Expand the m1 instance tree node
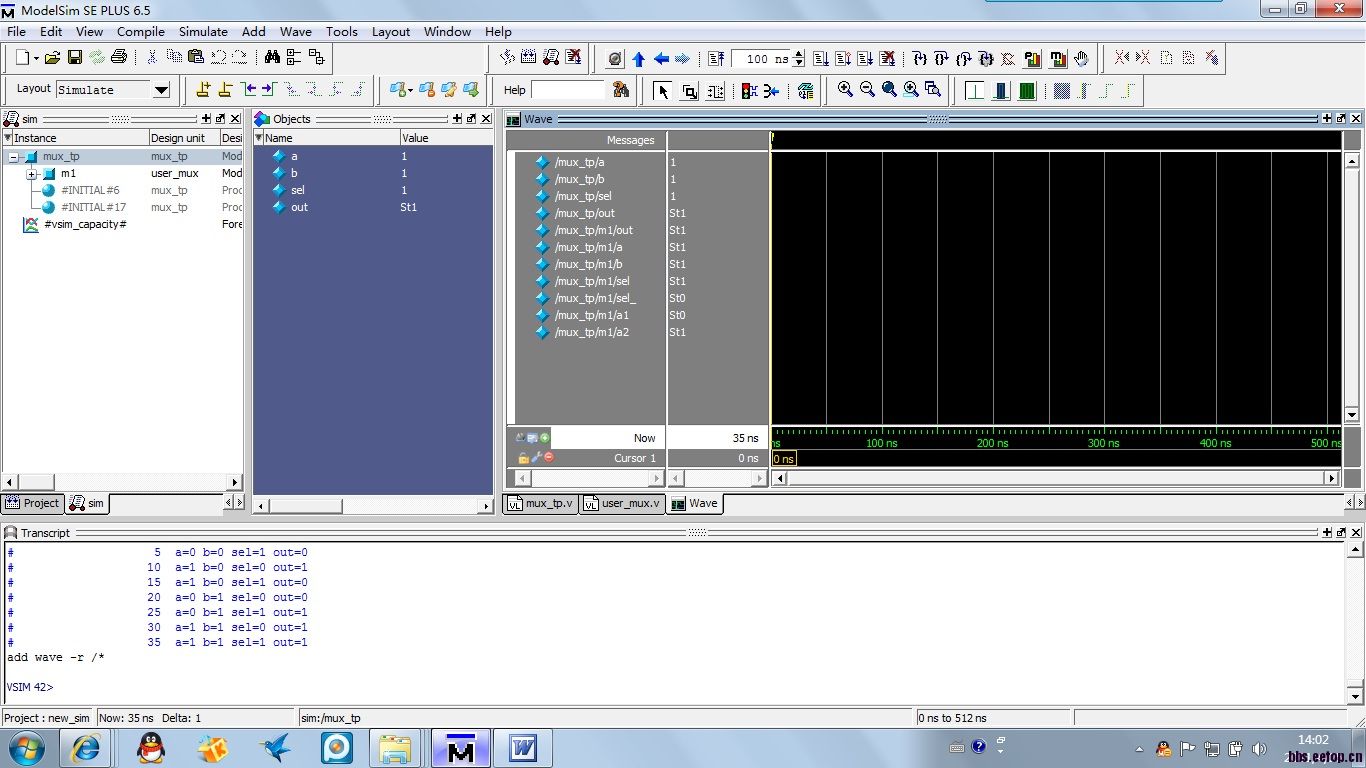The width and height of the screenshot is (1366, 768). coord(31,174)
